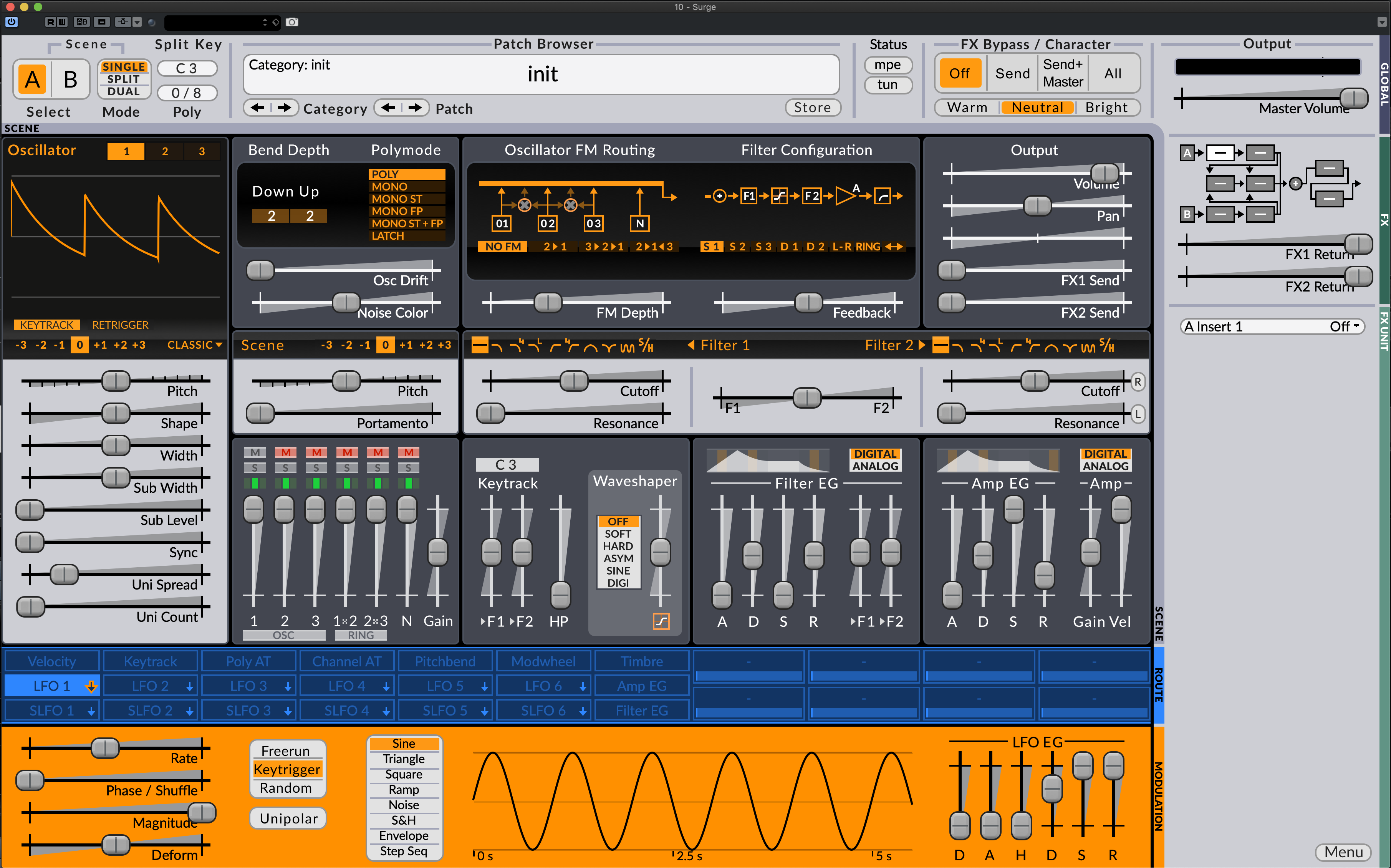Open the LFO 3 modulation routing dropdown
The image size is (1391, 868).
pyautogui.click(x=248, y=686)
